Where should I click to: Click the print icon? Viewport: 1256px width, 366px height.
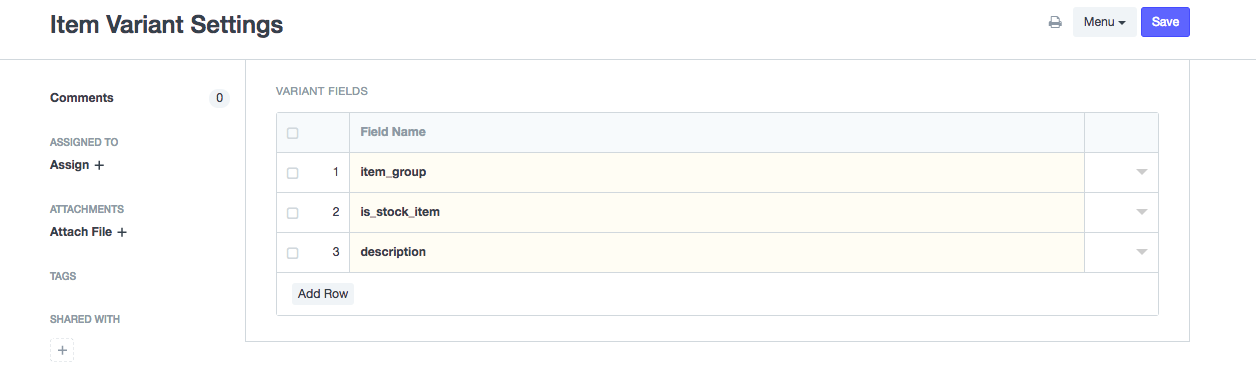coord(1054,22)
